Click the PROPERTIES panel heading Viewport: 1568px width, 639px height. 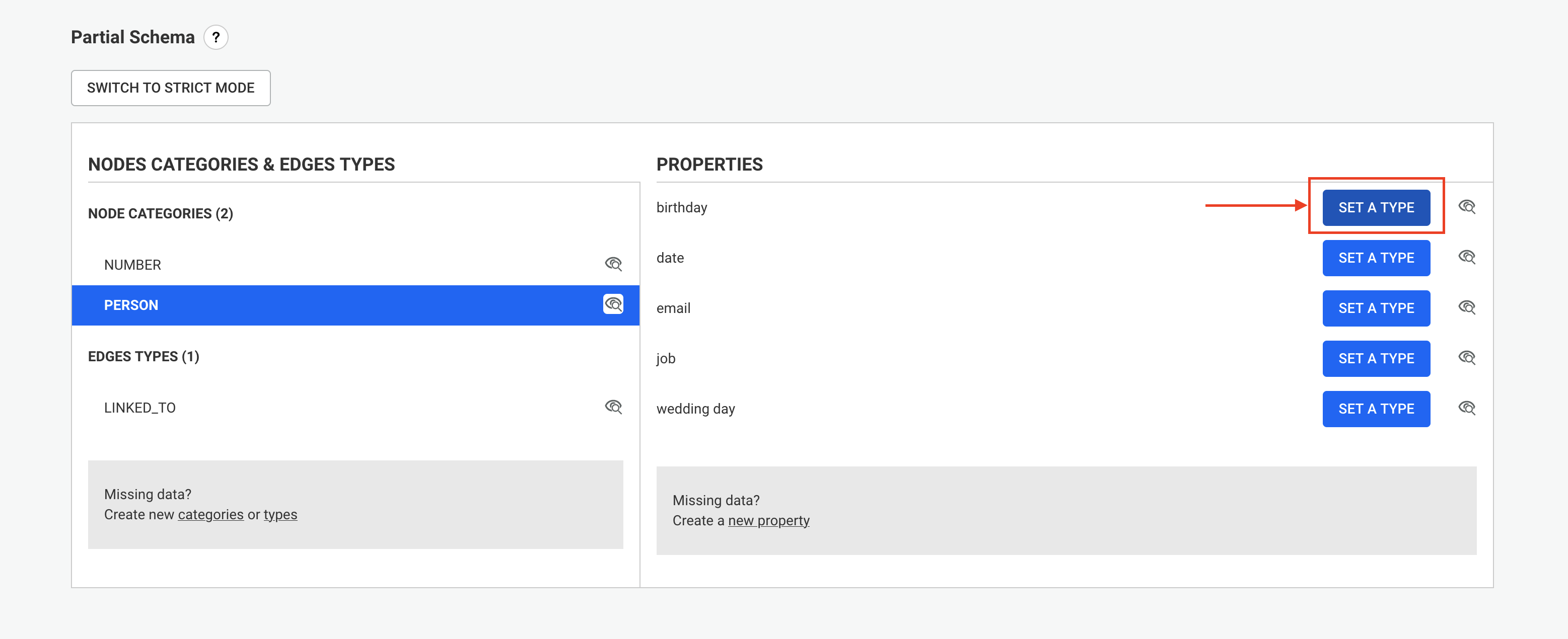coord(709,164)
